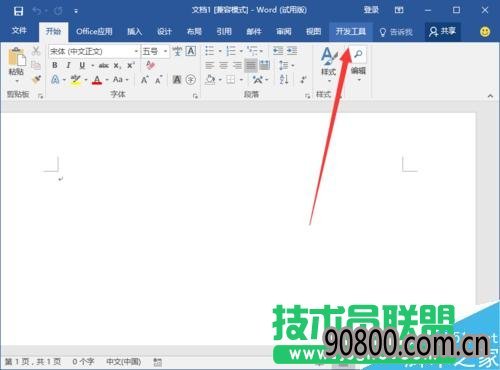Image resolution: width=500 pixels, height=370 pixels.
Task: Increase font size with grow icon
Action: [145, 80]
